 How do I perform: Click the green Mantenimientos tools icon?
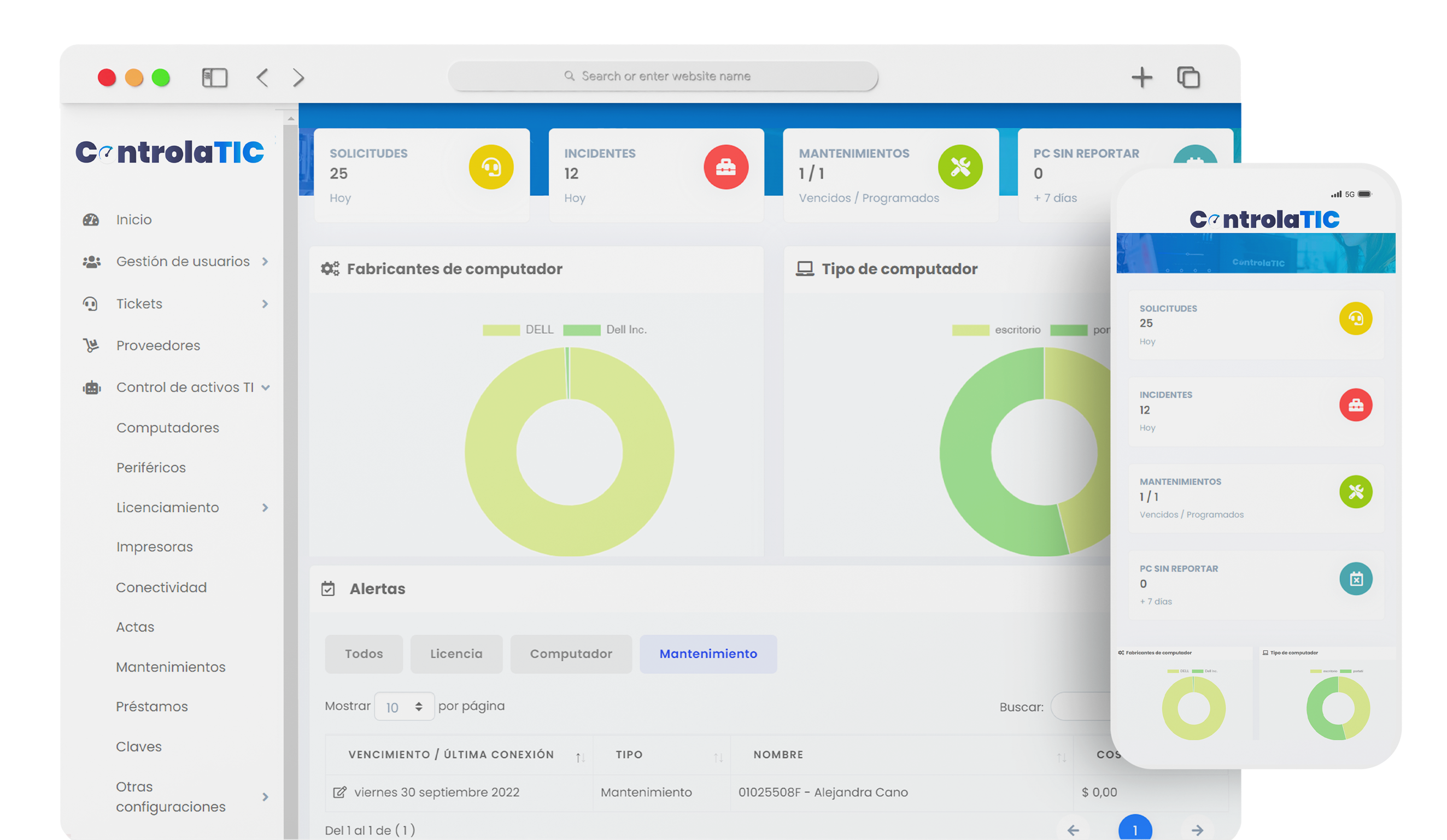(x=960, y=167)
